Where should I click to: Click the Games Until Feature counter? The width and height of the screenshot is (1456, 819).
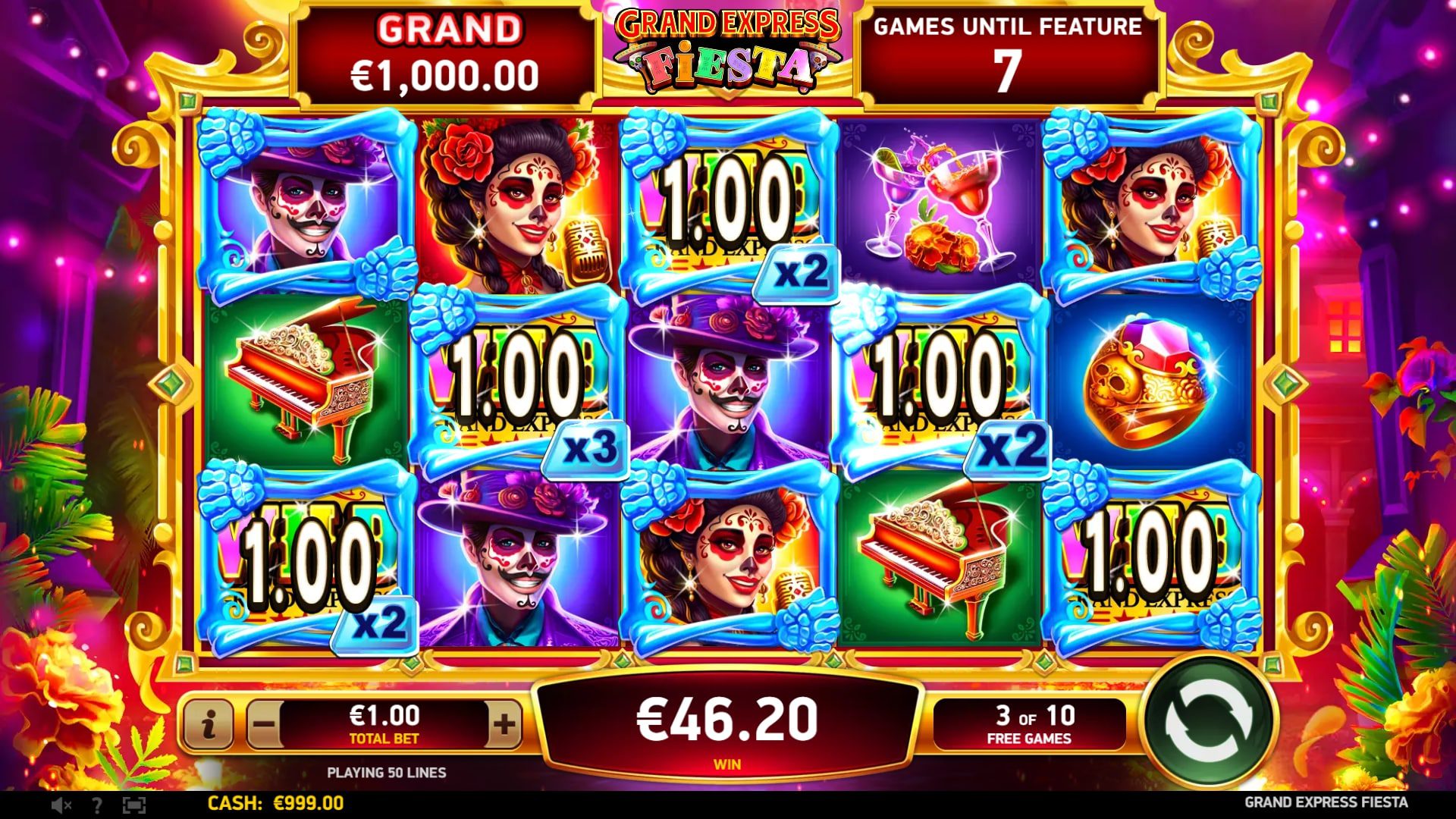pyautogui.click(x=1007, y=55)
